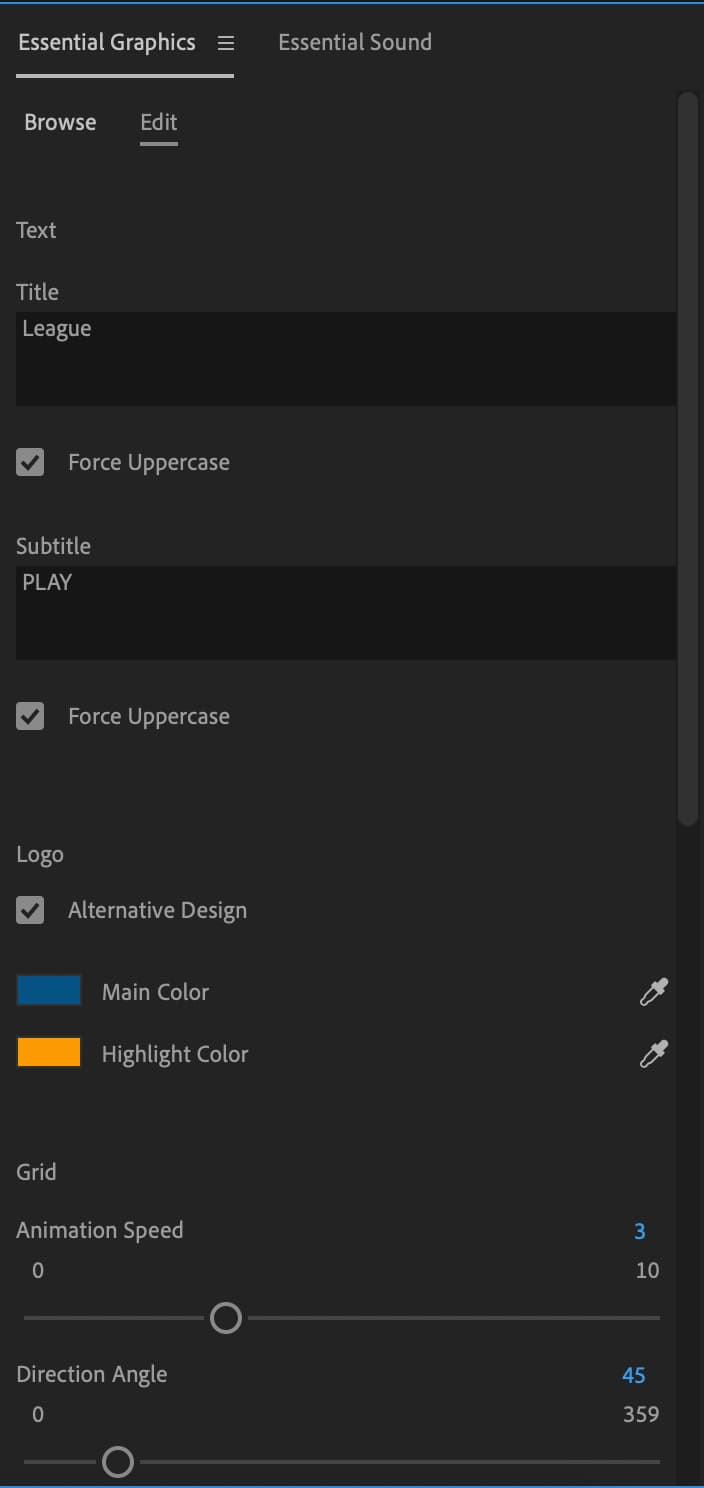Open the Main Color swatch picker
Screen dimensions: 704x1488
(48, 990)
